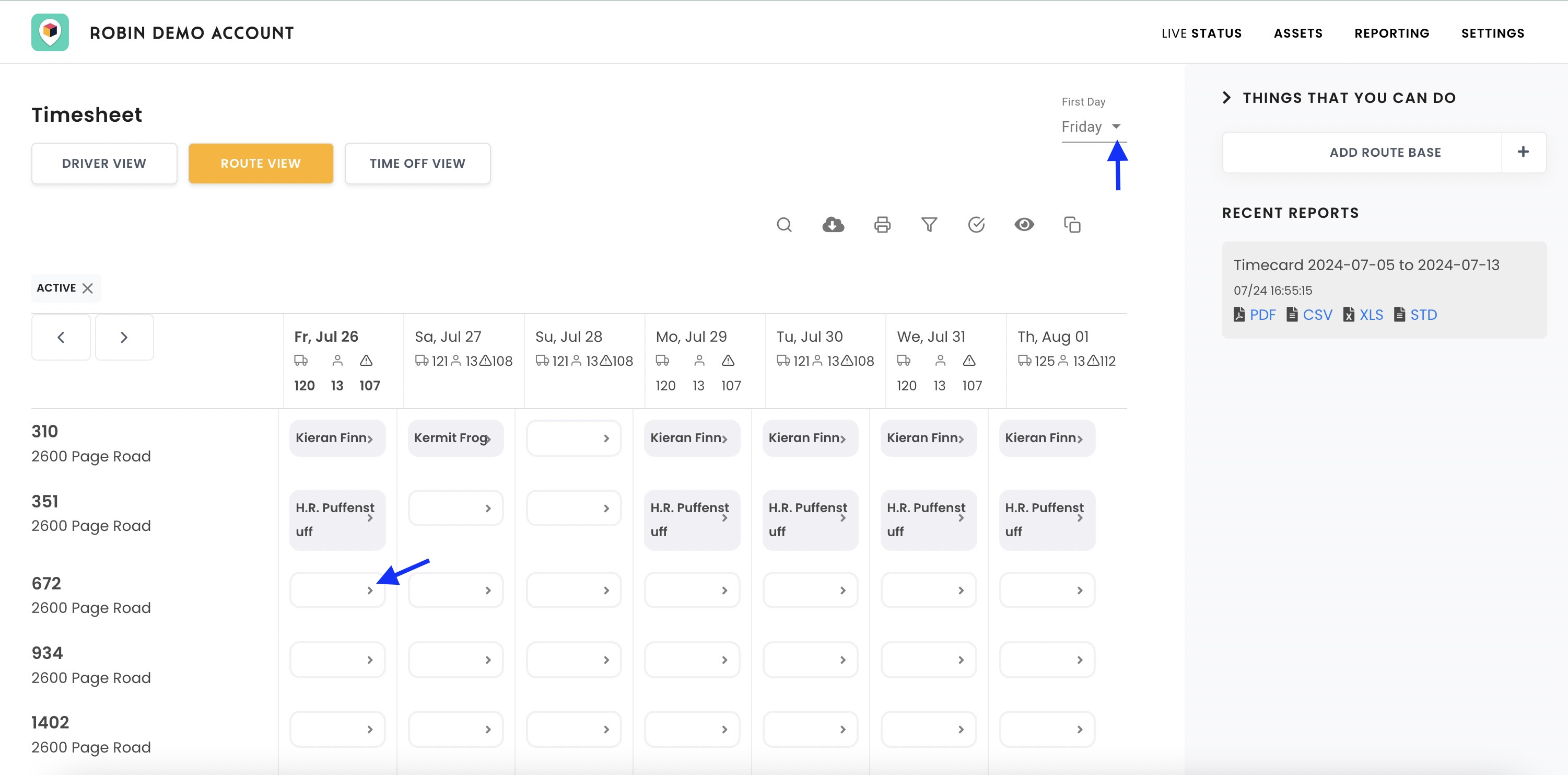Click the truck icon under Th, Aug 01

coord(1024,361)
